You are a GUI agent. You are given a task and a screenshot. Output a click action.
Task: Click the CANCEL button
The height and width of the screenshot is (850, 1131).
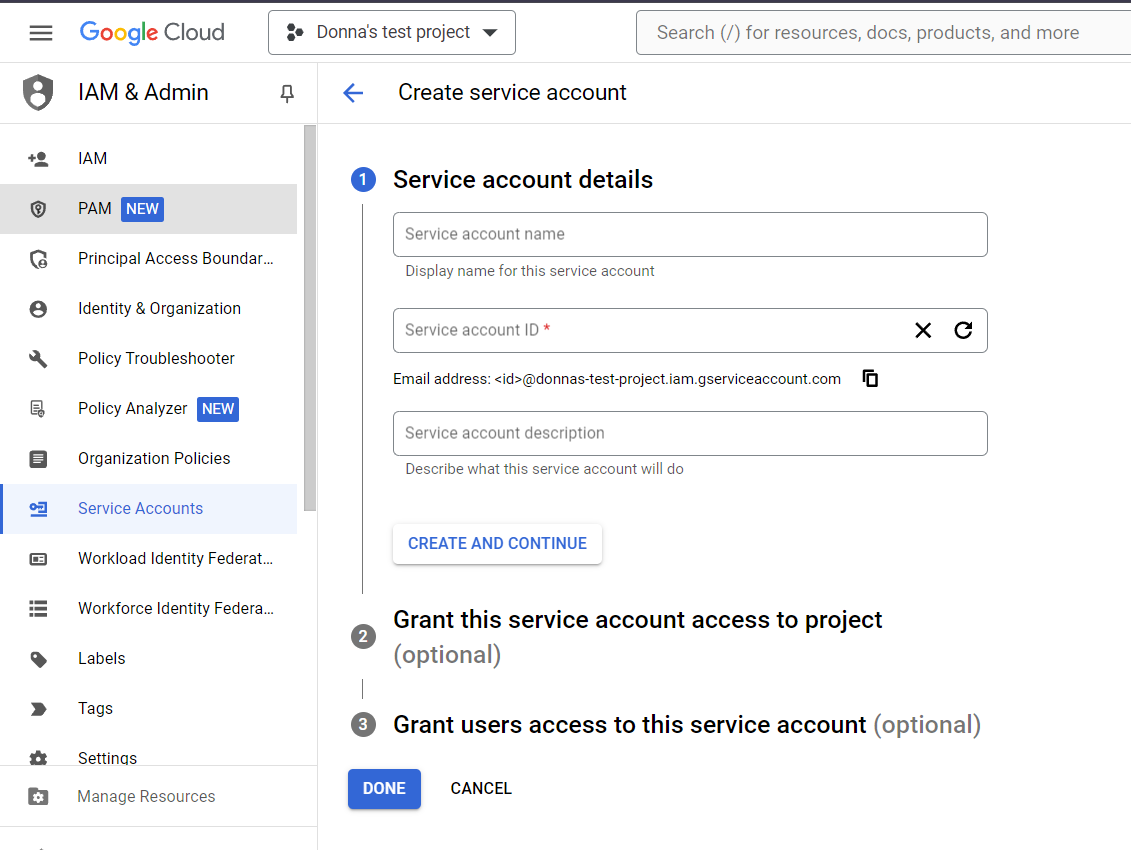(x=481, y=789)
